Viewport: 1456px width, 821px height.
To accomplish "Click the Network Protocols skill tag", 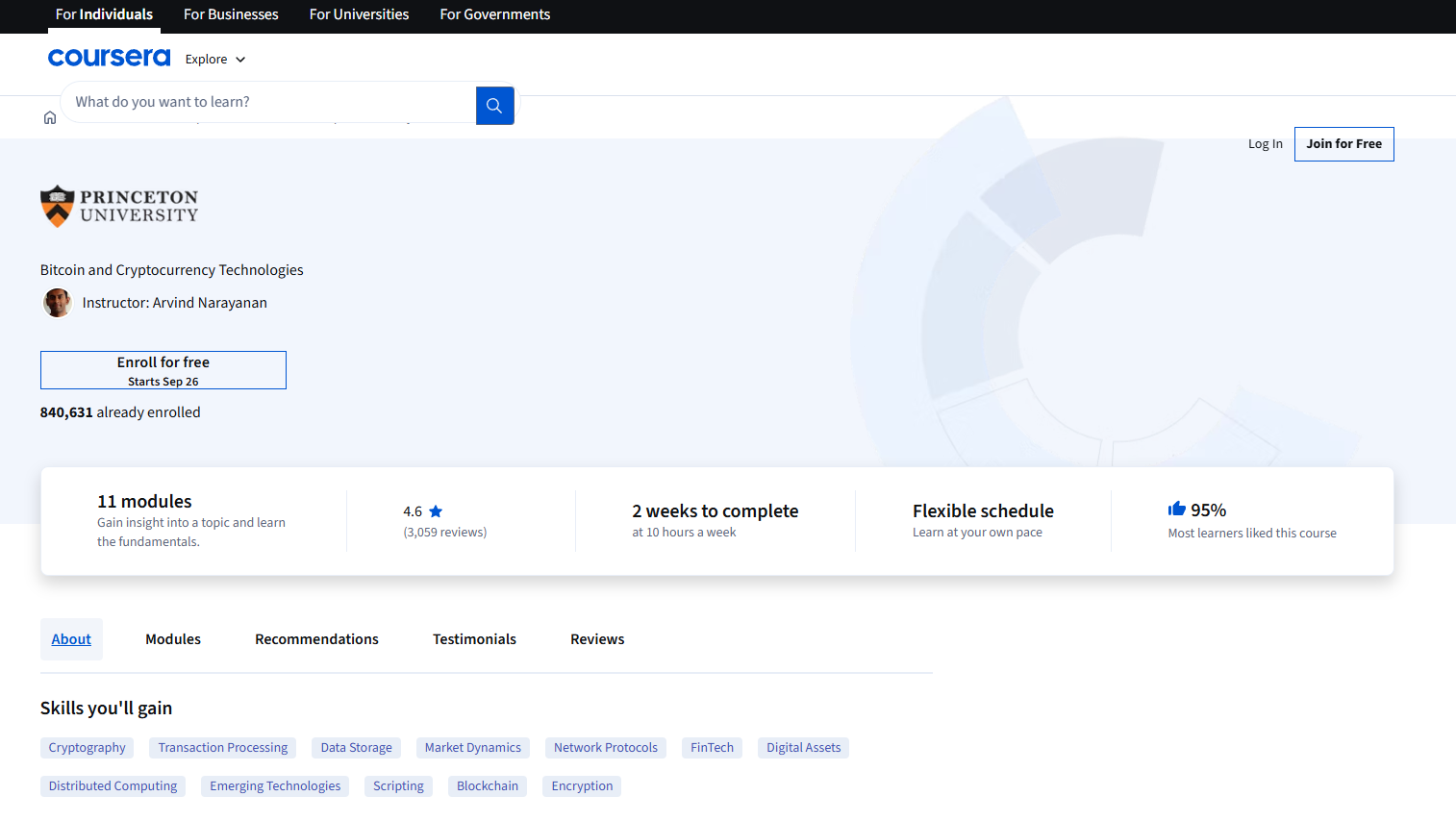I will coord(606,748).
